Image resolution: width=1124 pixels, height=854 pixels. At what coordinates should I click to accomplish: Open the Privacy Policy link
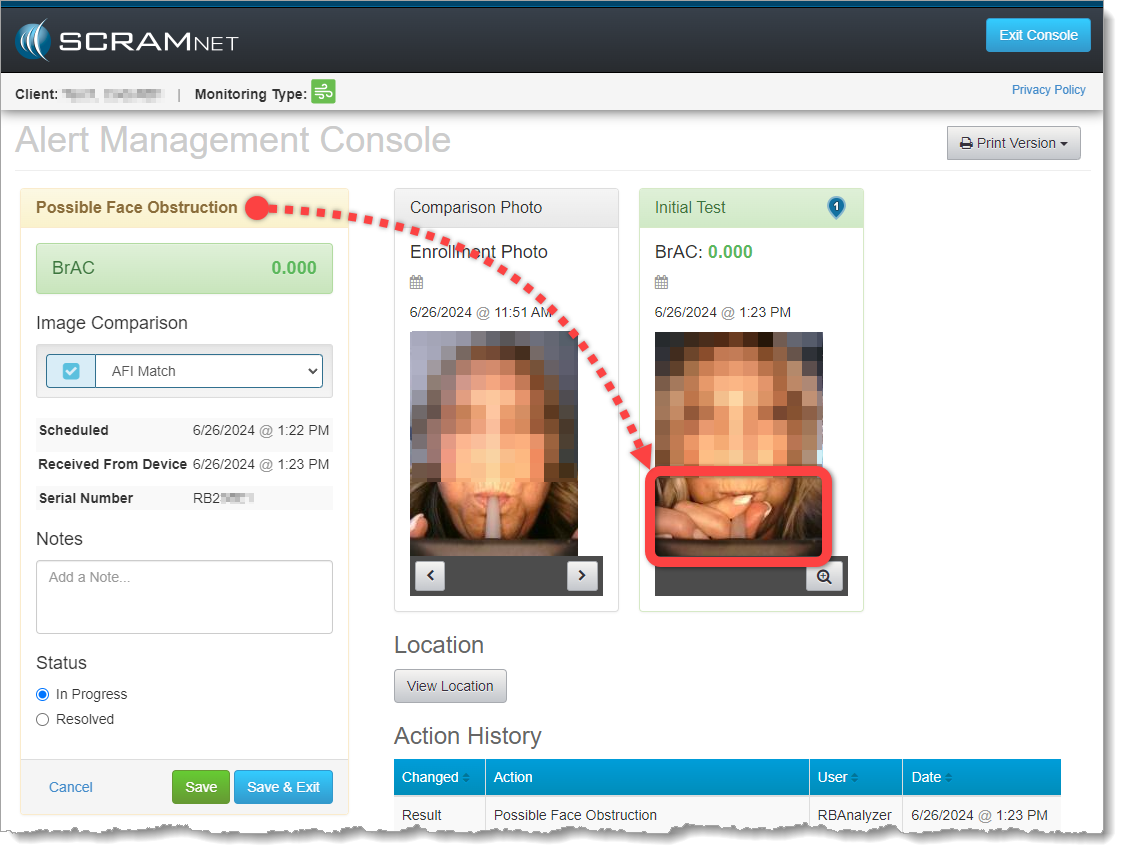[1048, 90]
